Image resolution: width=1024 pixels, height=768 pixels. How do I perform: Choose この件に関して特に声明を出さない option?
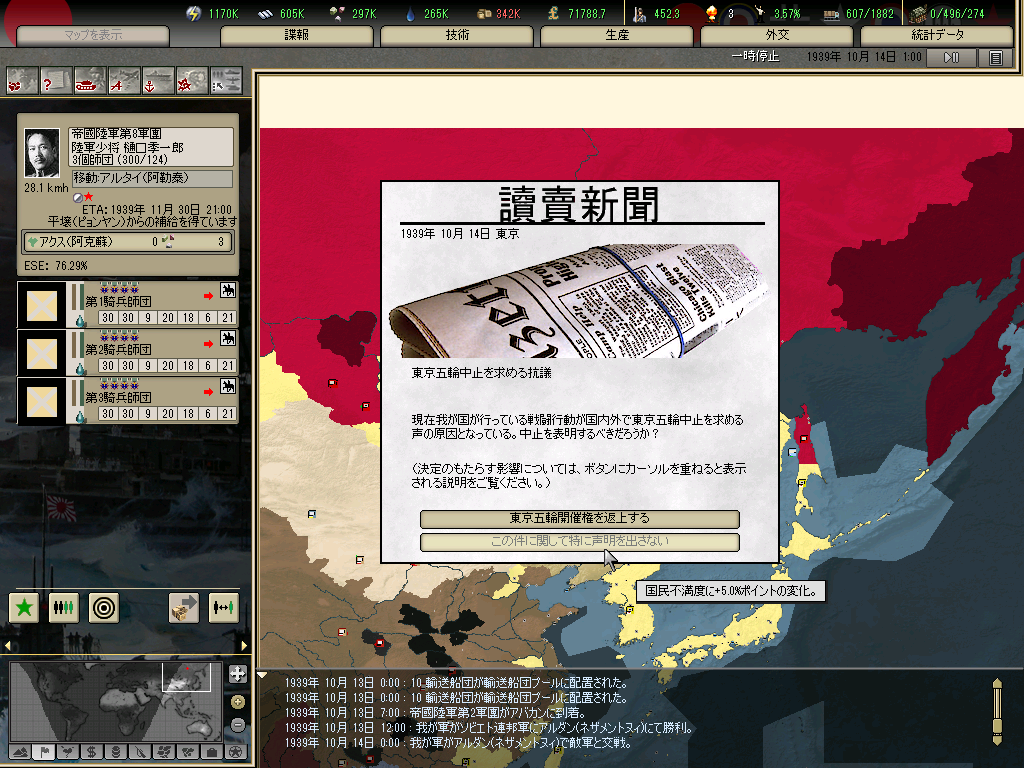[580, 542]
